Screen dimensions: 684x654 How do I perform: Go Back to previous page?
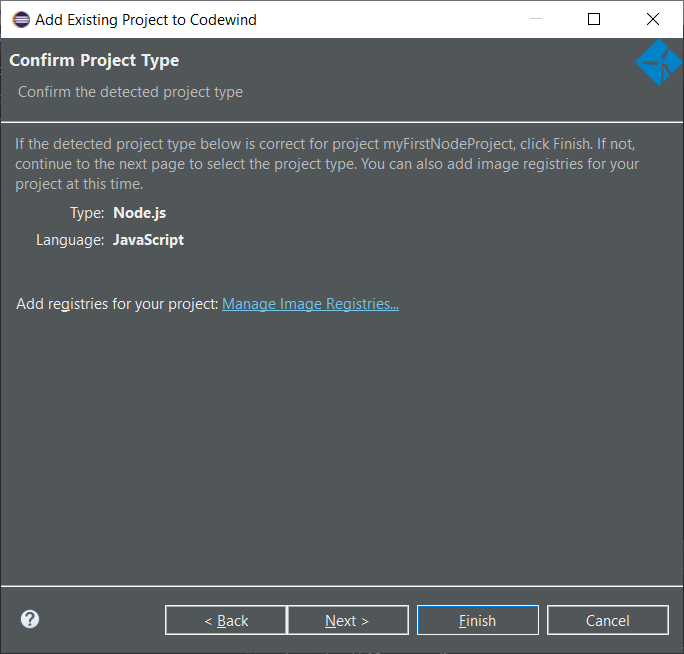point(226,620)
